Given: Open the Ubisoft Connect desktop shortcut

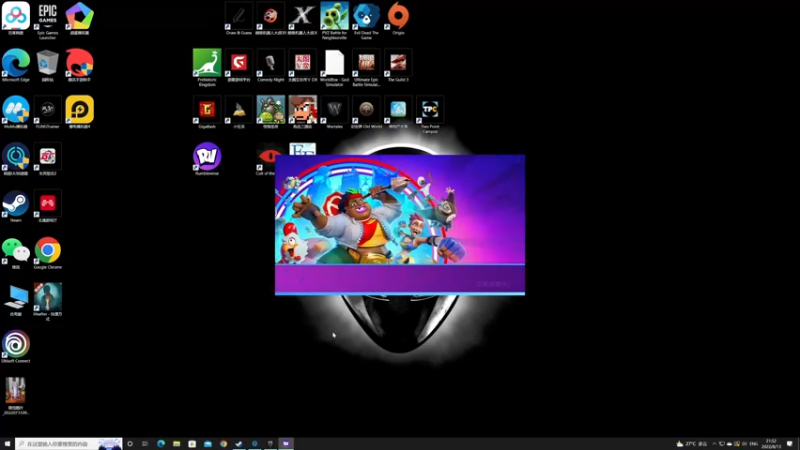Looking at the screenshot, I should [x=16, y=346].
